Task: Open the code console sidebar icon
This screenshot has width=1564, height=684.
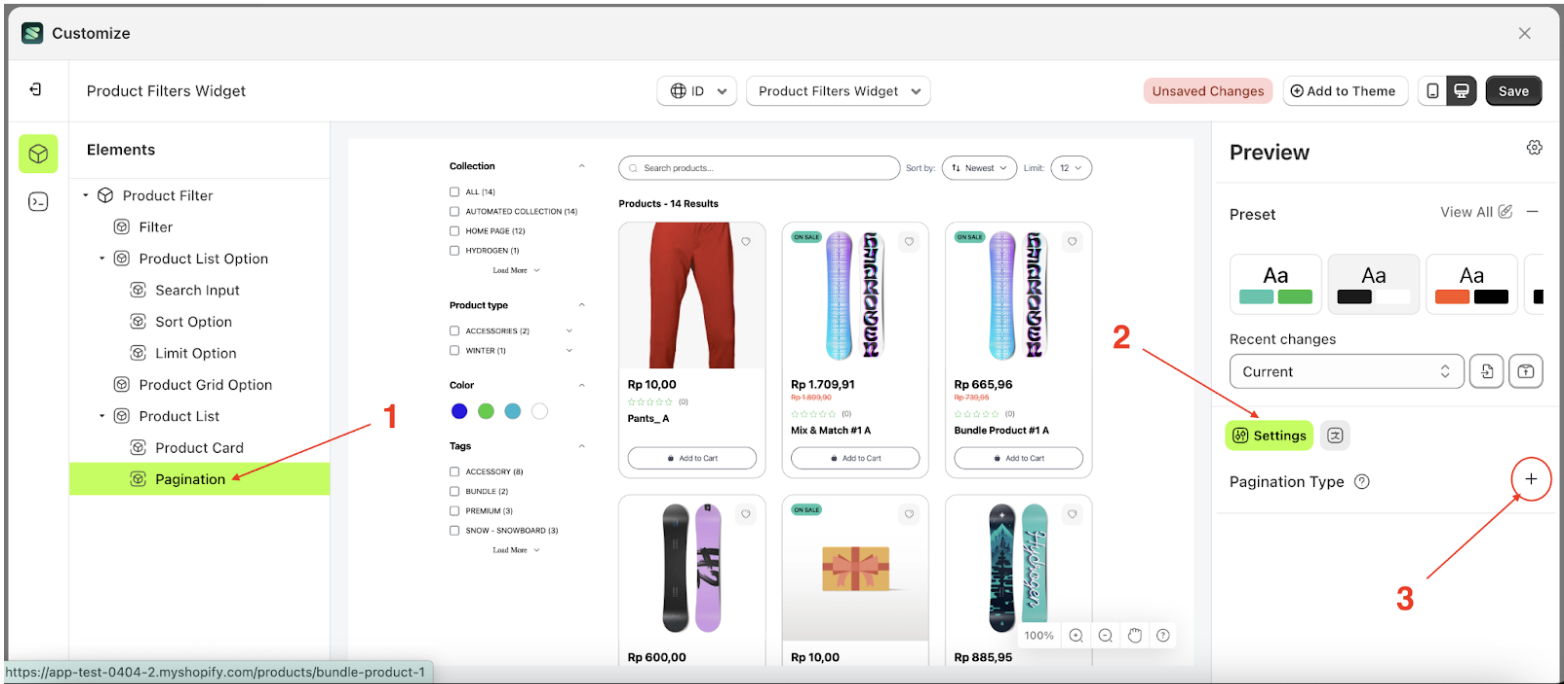Action: coord(38,202)
